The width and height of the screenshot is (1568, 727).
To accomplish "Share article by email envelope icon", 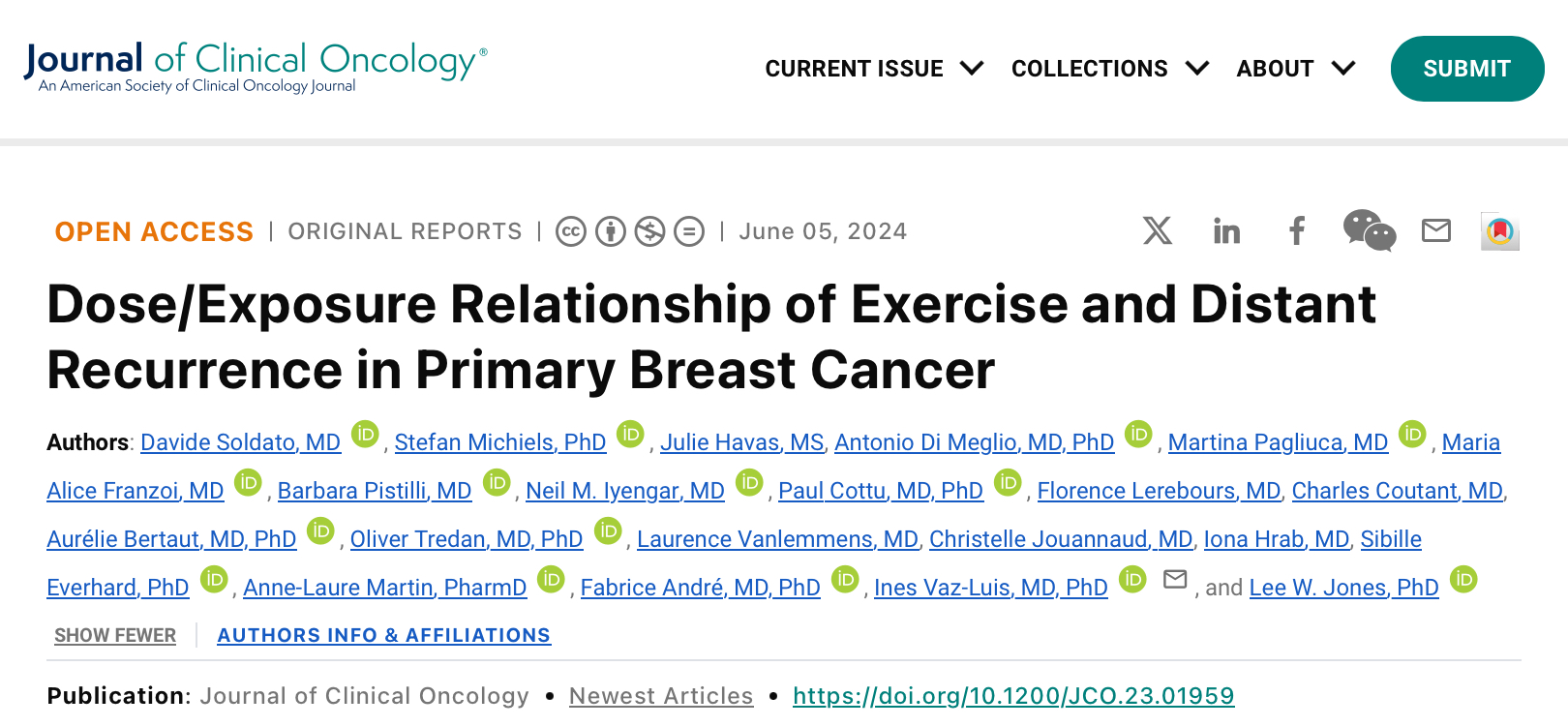I will coord(1436,230).
